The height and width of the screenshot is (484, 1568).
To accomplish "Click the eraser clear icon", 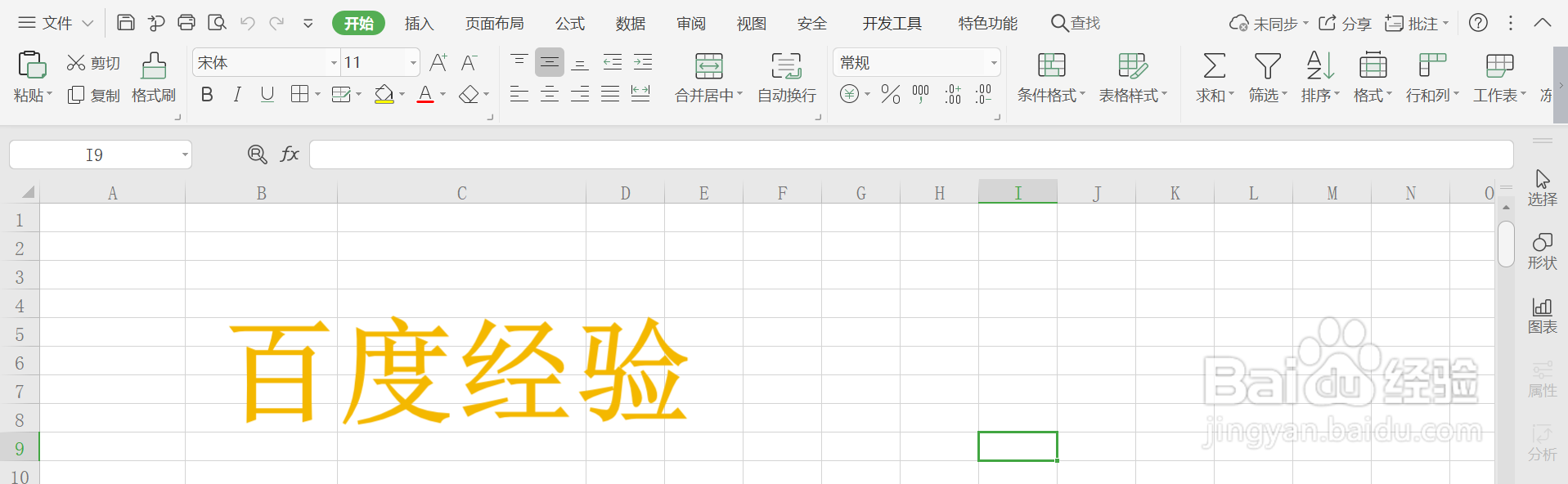I will 469,95.
